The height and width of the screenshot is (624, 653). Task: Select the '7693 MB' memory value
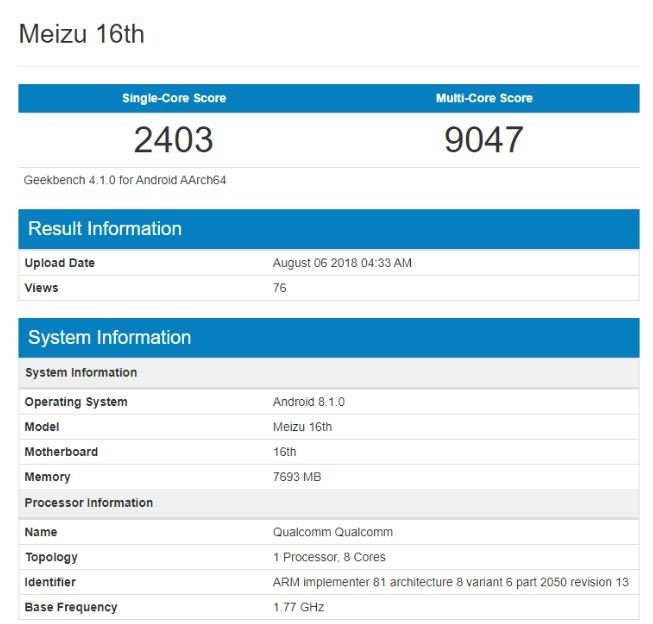[x=297, y=477]
